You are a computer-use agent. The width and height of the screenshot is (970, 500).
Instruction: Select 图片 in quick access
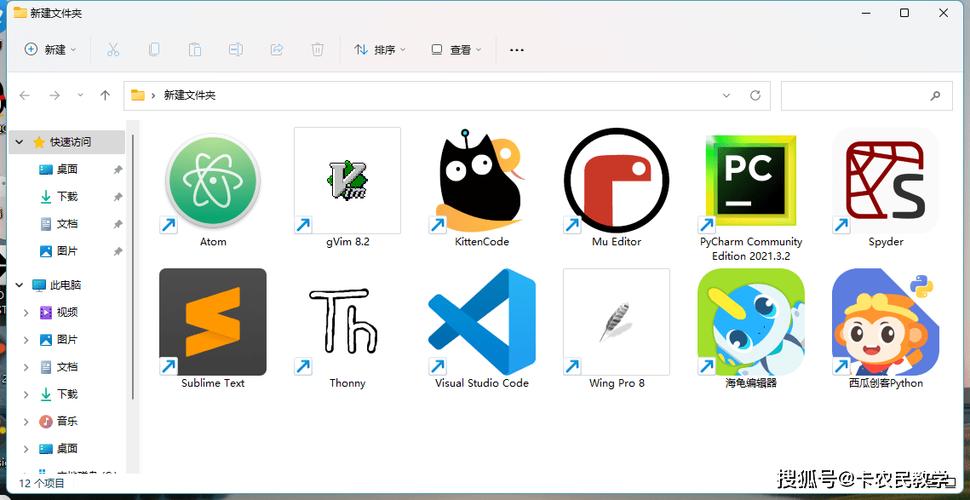pos(66,251)
